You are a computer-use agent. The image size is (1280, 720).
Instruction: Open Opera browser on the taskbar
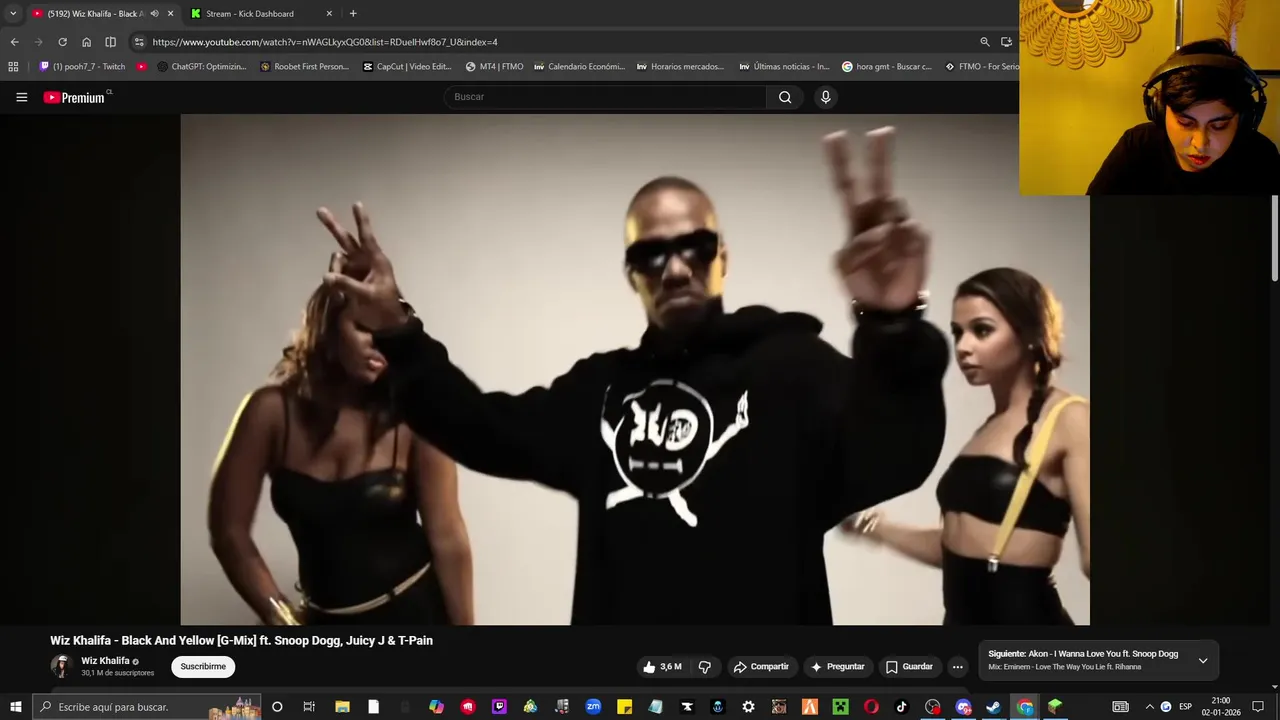[x=871, y=707]
